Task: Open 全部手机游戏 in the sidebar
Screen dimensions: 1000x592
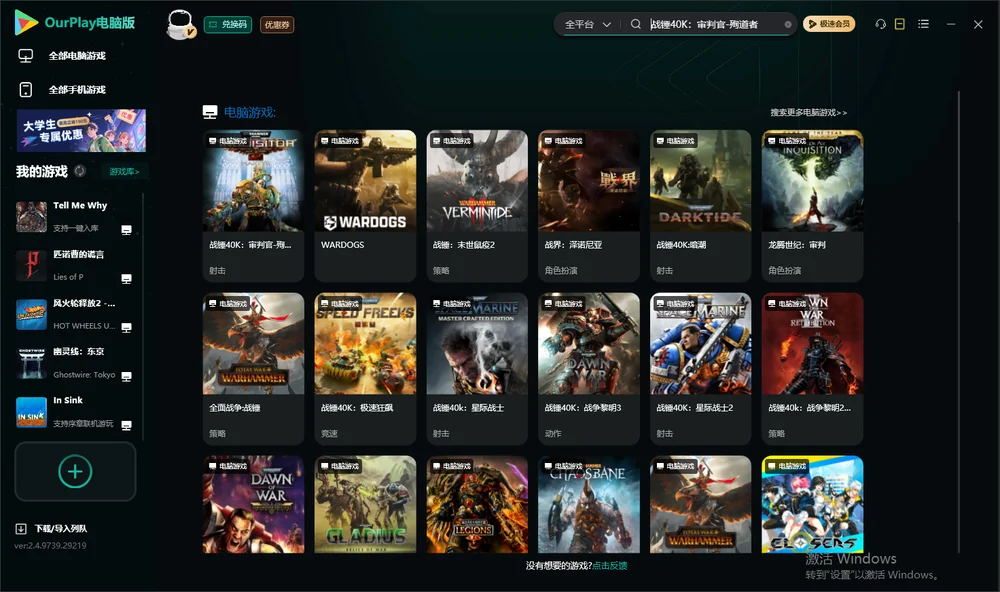Action: coord(77,90)
